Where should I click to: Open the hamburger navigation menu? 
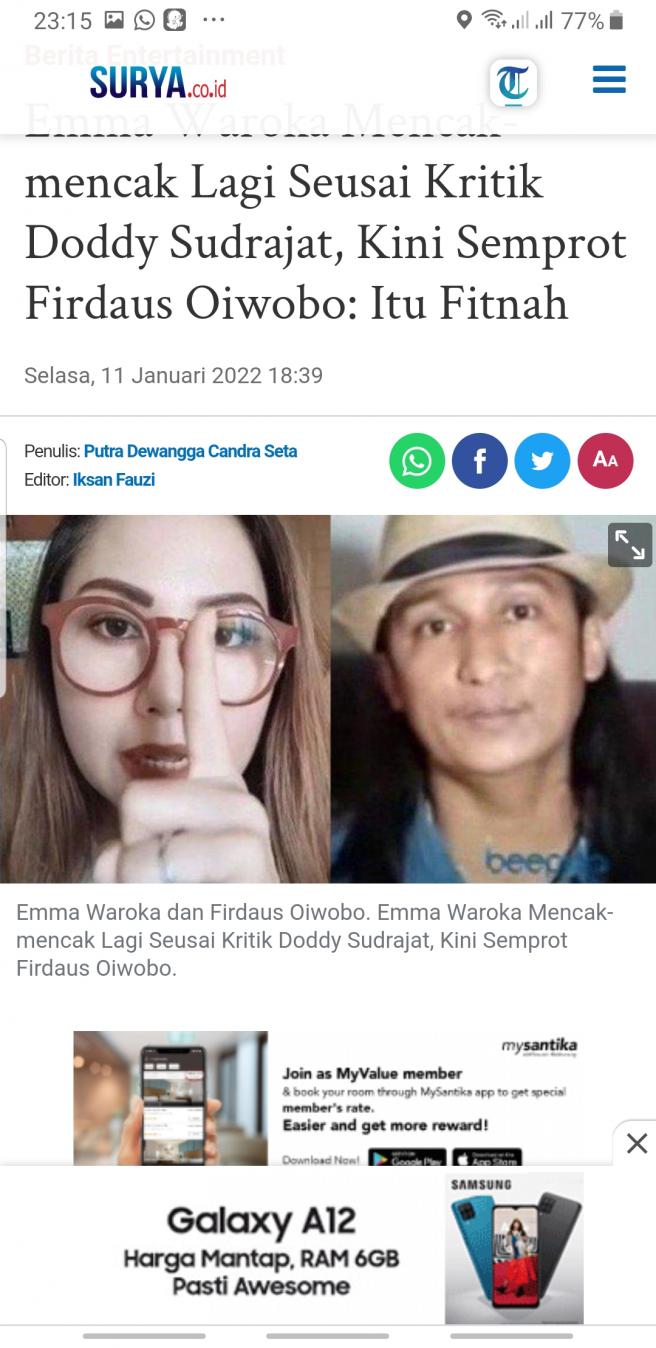pos(609,80)
